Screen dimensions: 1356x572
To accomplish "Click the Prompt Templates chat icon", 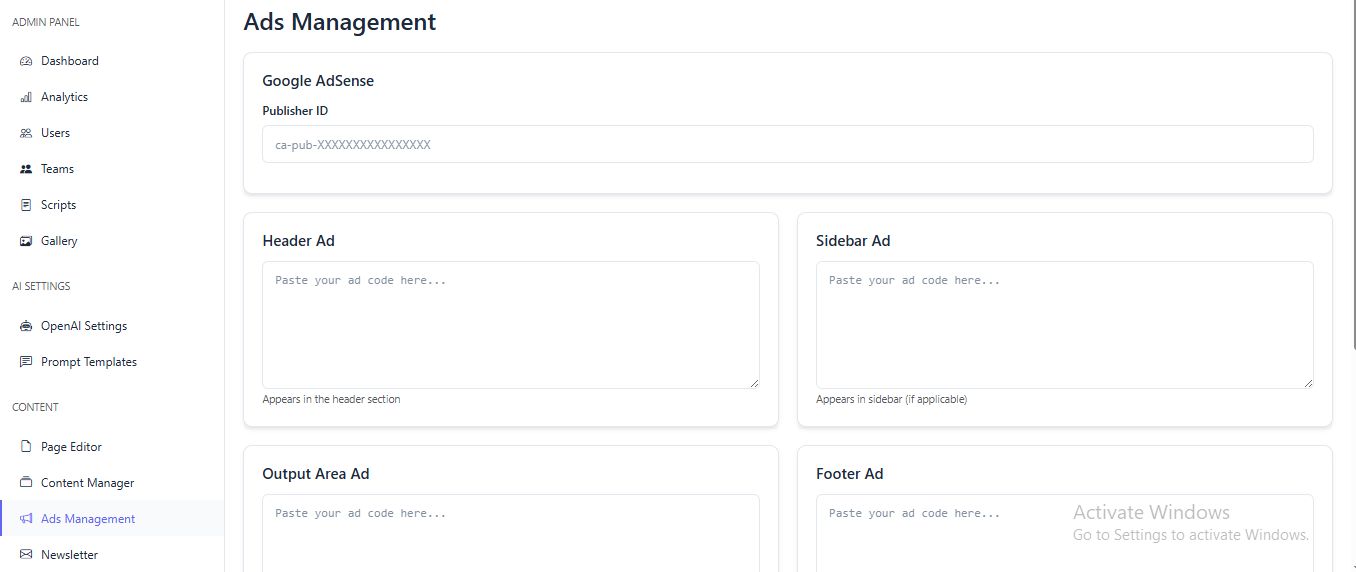I will click(x=26, y=362).
